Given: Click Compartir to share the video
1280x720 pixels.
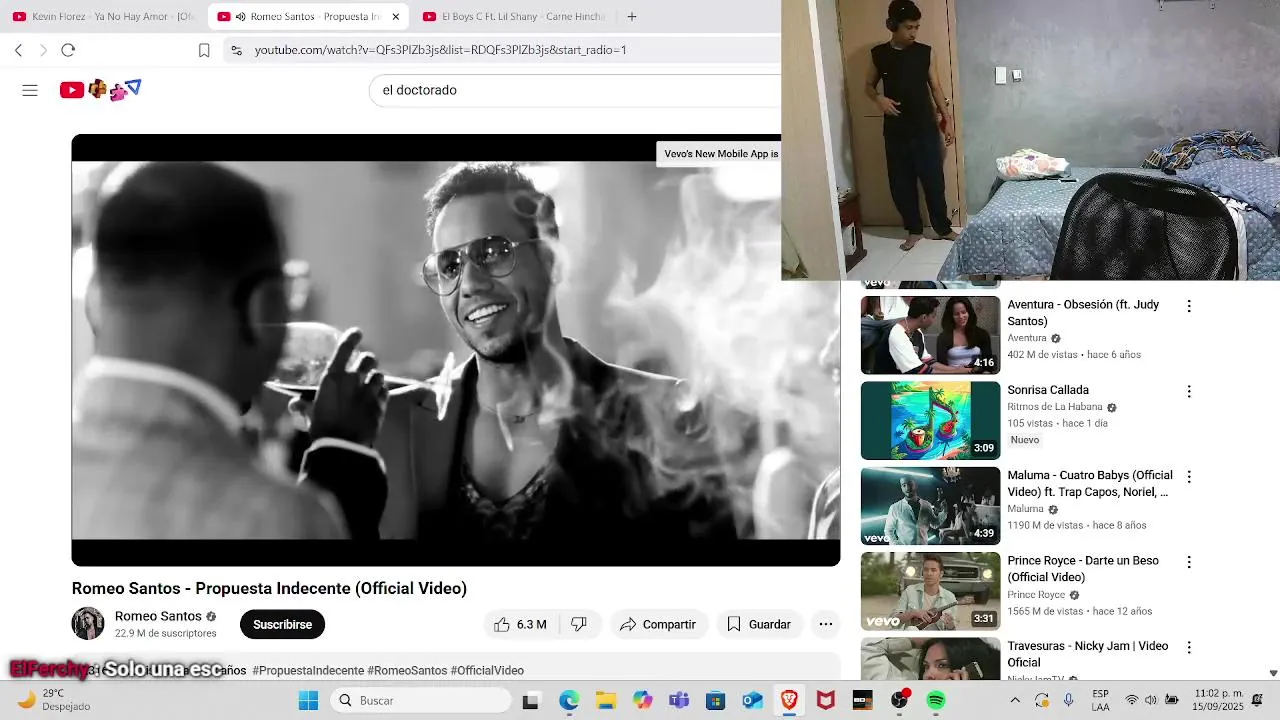Looking at the screenshot, I should click(x=657, y=624).
